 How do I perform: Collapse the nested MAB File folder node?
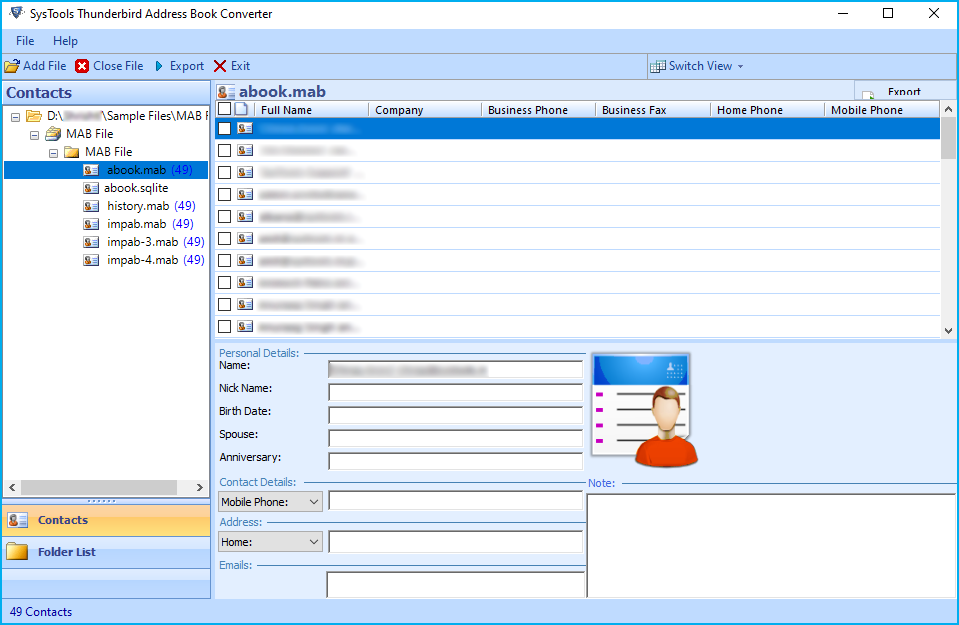[54, 153]
